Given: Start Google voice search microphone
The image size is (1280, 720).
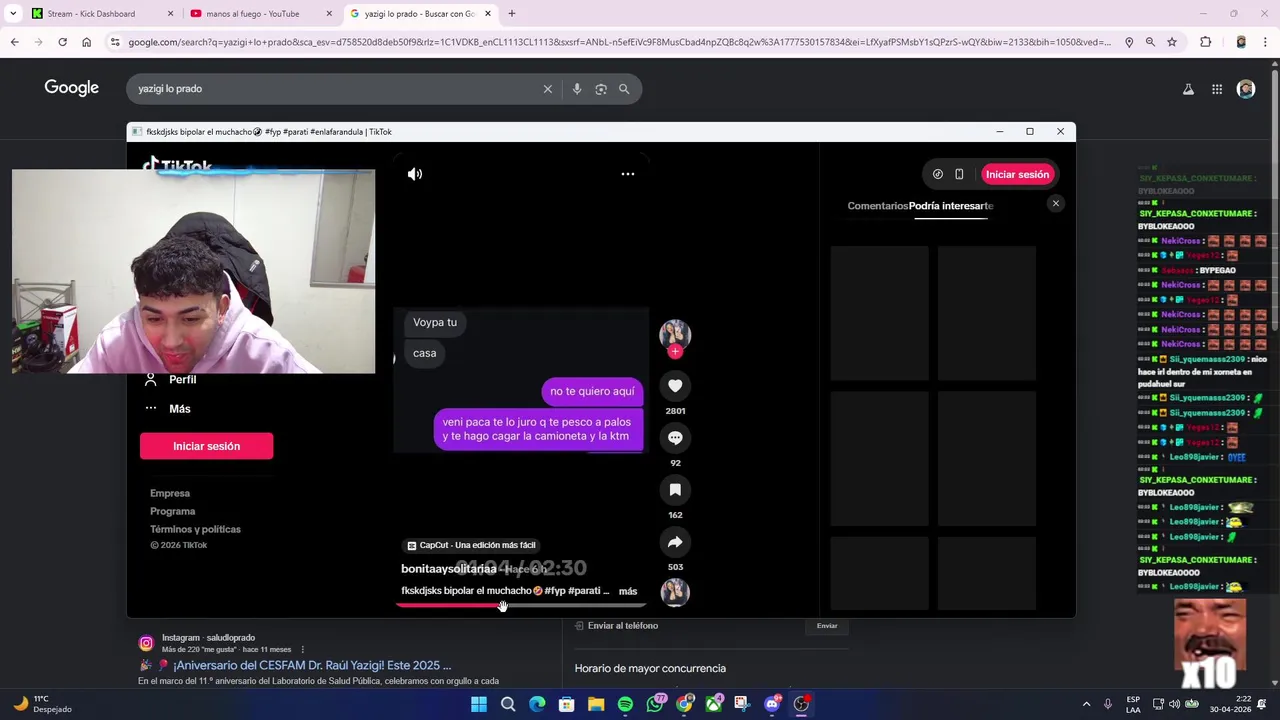Looking at the screenshot, I should click(577, 89).
